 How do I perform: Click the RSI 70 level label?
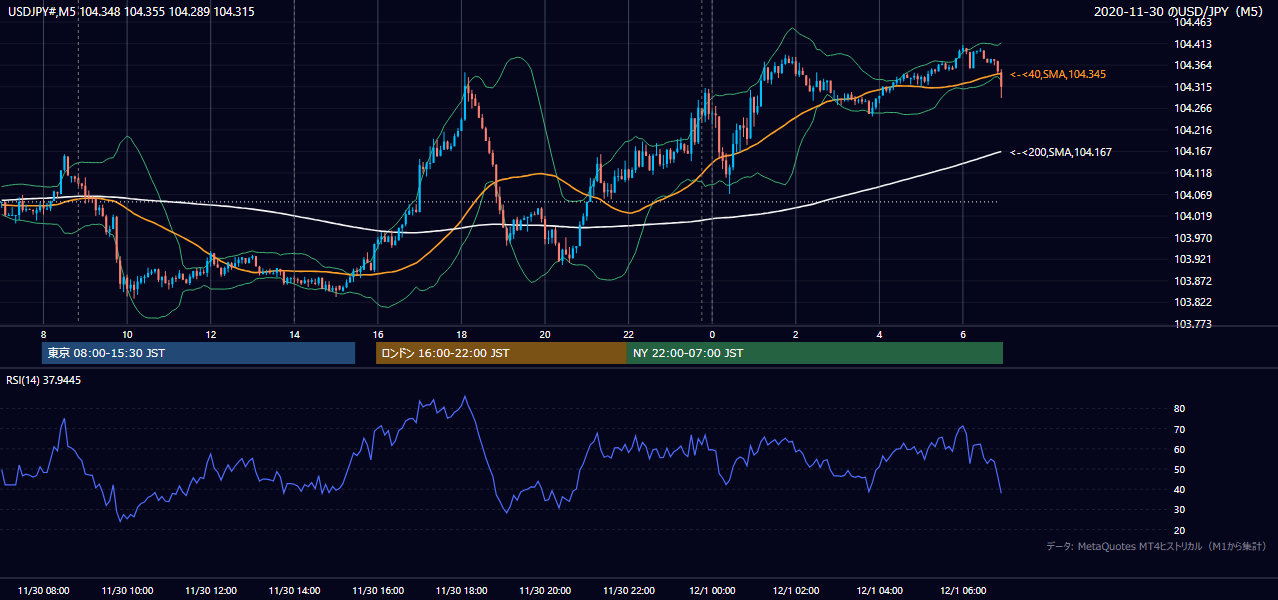[x=1179, y=429]
